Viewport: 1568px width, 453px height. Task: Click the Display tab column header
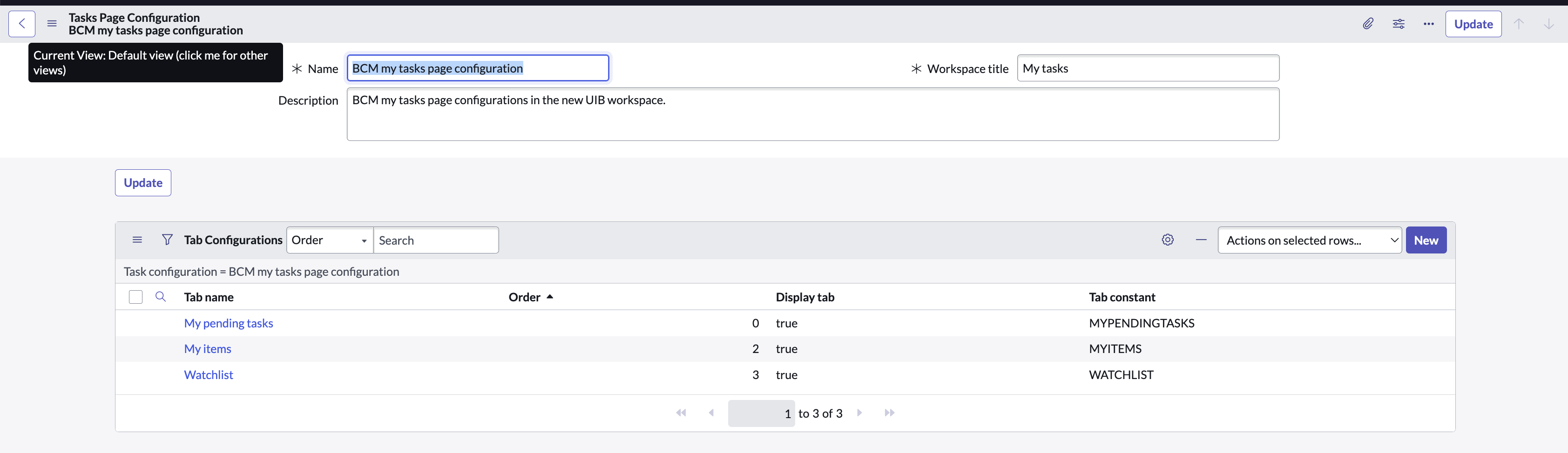tap(804, 297)
